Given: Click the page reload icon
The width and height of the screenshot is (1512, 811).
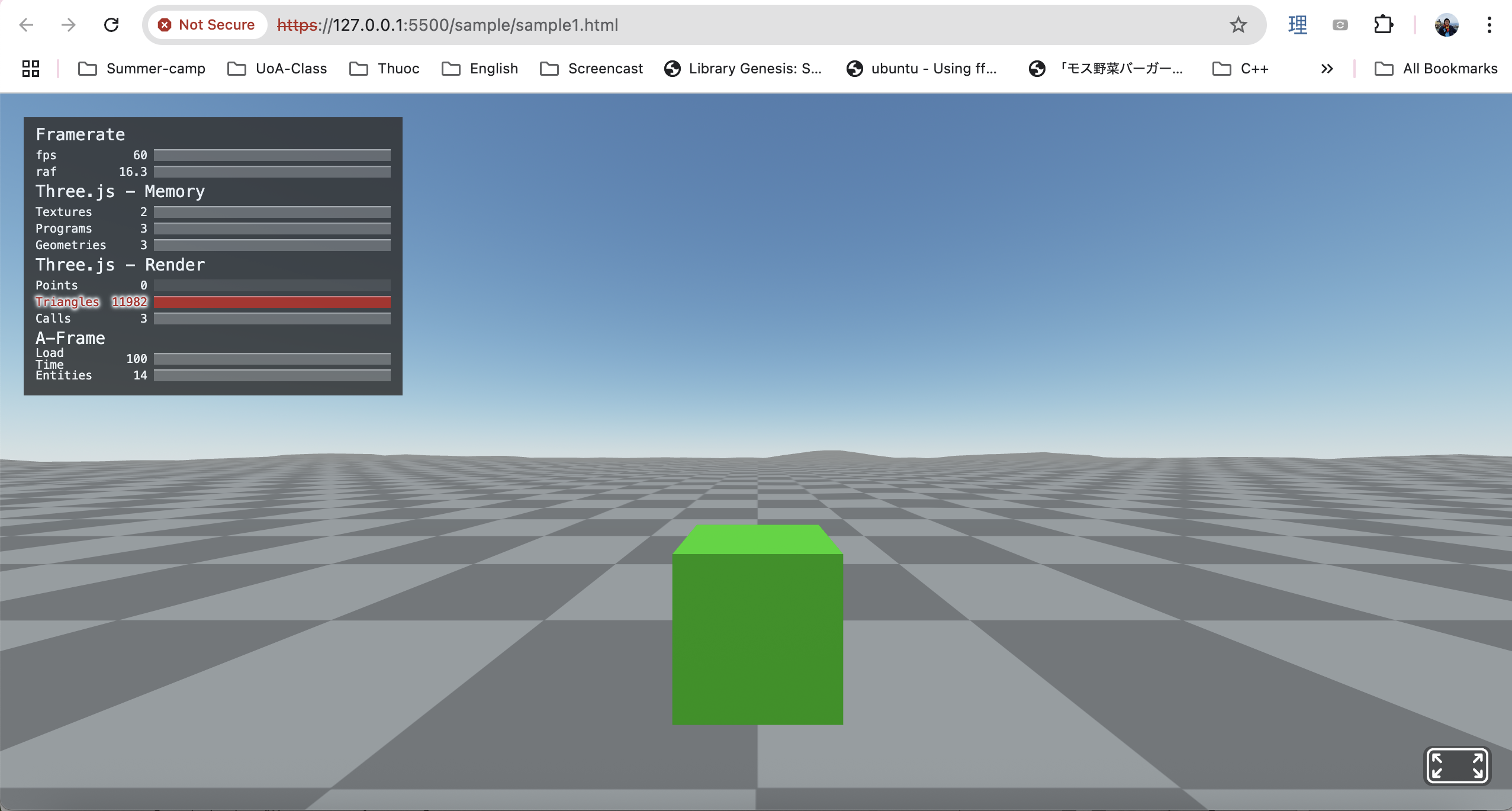Looking at the screenshot, I should pos(111,24).
